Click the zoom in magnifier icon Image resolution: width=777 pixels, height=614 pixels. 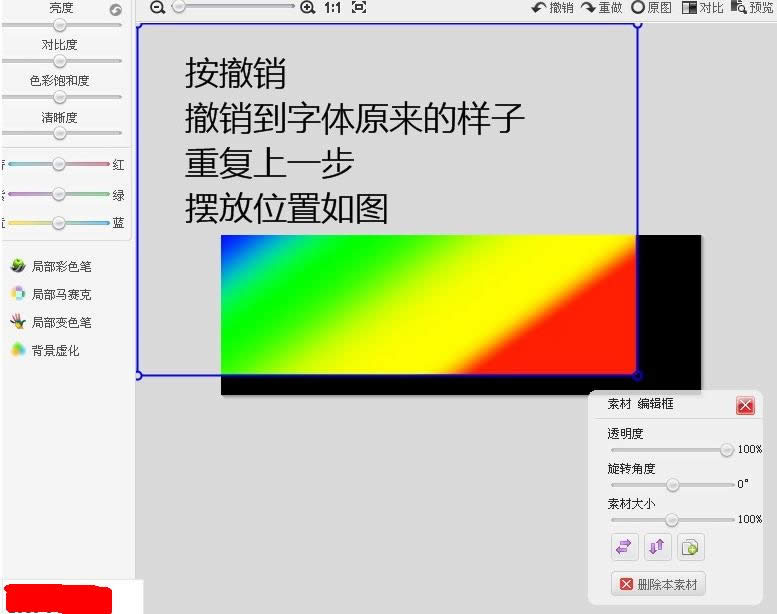(x=307, y=7)
